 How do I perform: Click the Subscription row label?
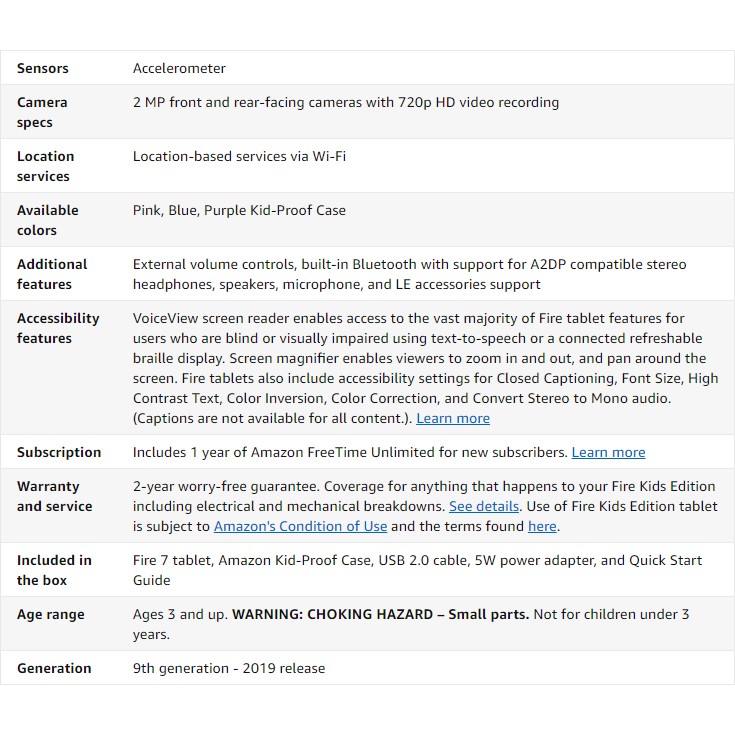click(59, 452)
